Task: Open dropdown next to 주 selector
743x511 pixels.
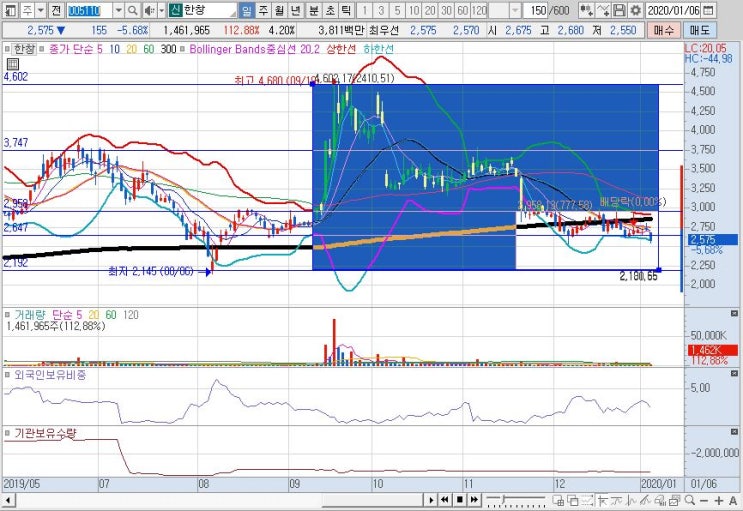Action: pyautogui.click(x=41, y=10)
